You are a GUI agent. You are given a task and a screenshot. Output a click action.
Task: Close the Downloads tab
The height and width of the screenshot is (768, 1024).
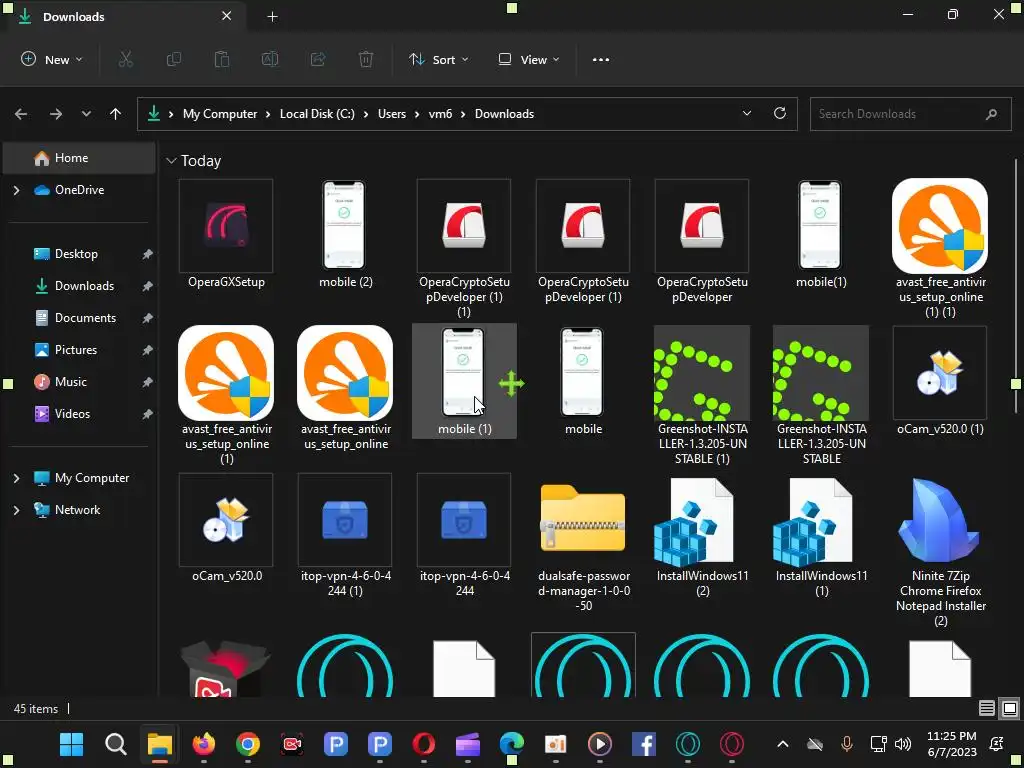pos(227,16)
